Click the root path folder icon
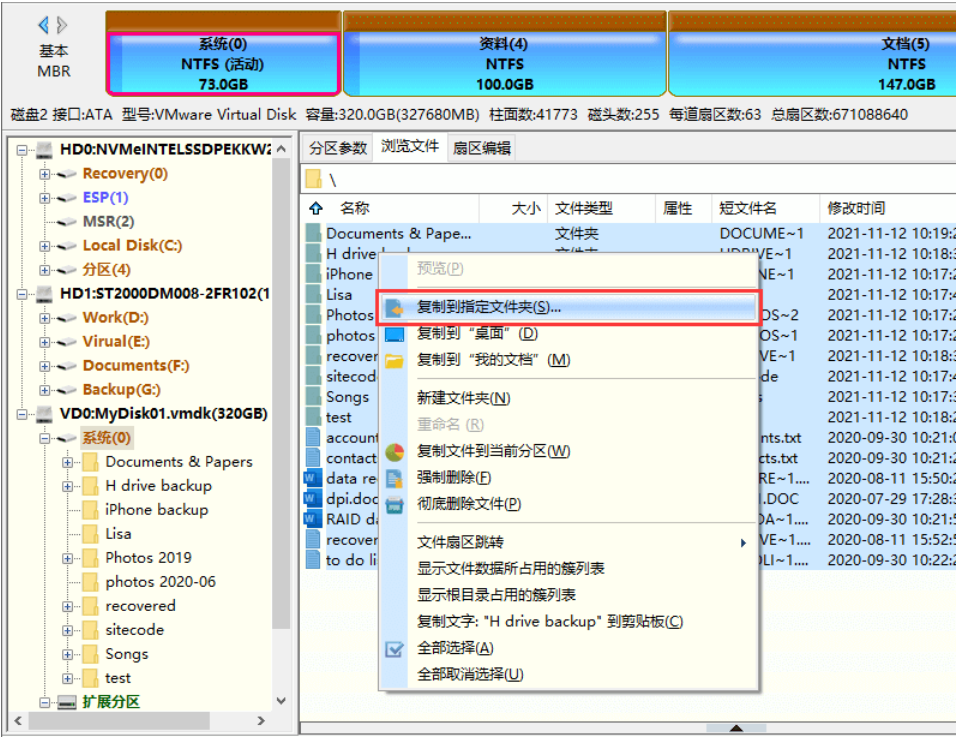 pyautogui.click(x=313, y=179)
